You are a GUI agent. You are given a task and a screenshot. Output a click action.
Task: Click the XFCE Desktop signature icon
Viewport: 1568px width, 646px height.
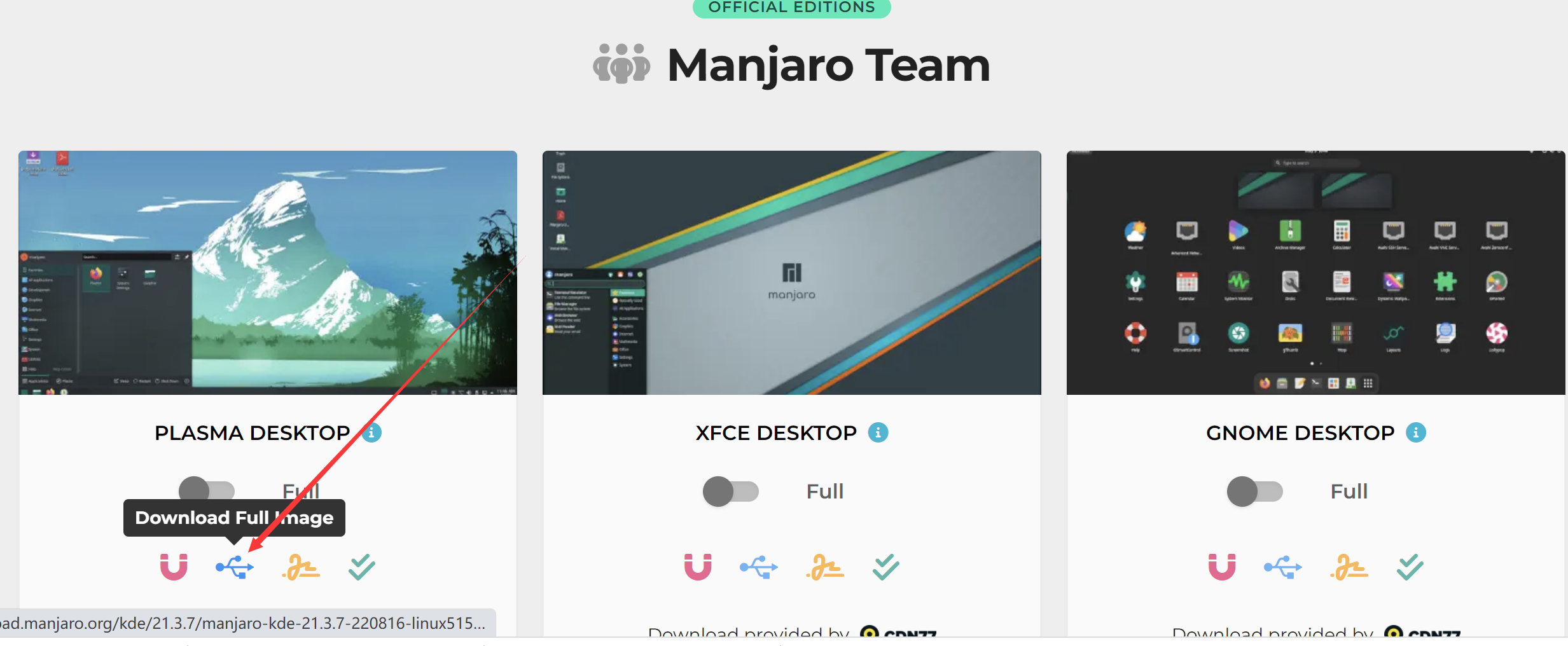pyautogui.click(x=825, y=567)
